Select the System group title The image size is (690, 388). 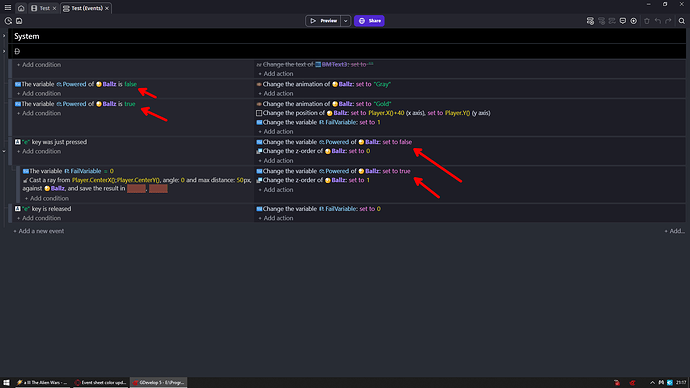pos(27,36)
